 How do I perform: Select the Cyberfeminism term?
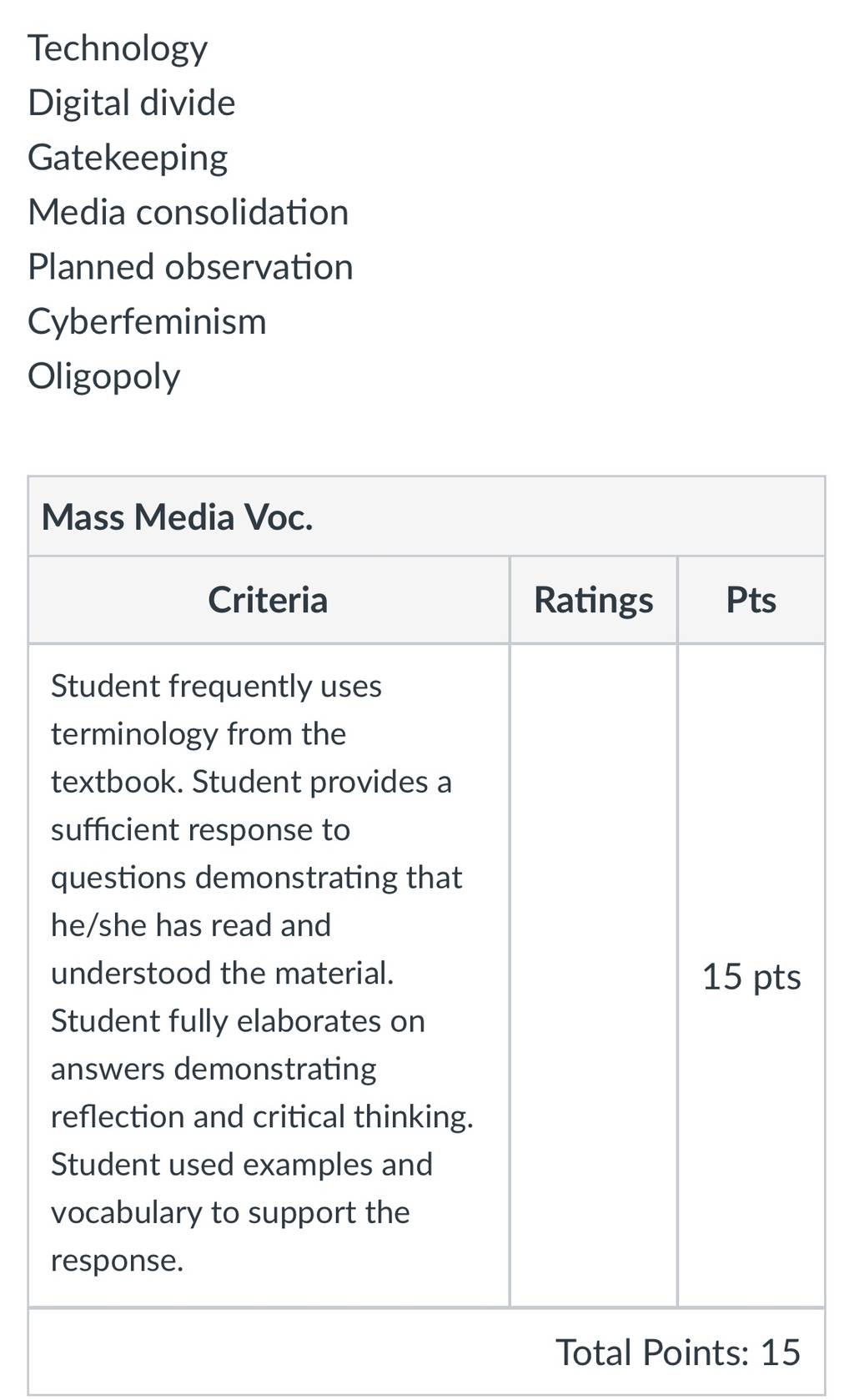(147, 322)
